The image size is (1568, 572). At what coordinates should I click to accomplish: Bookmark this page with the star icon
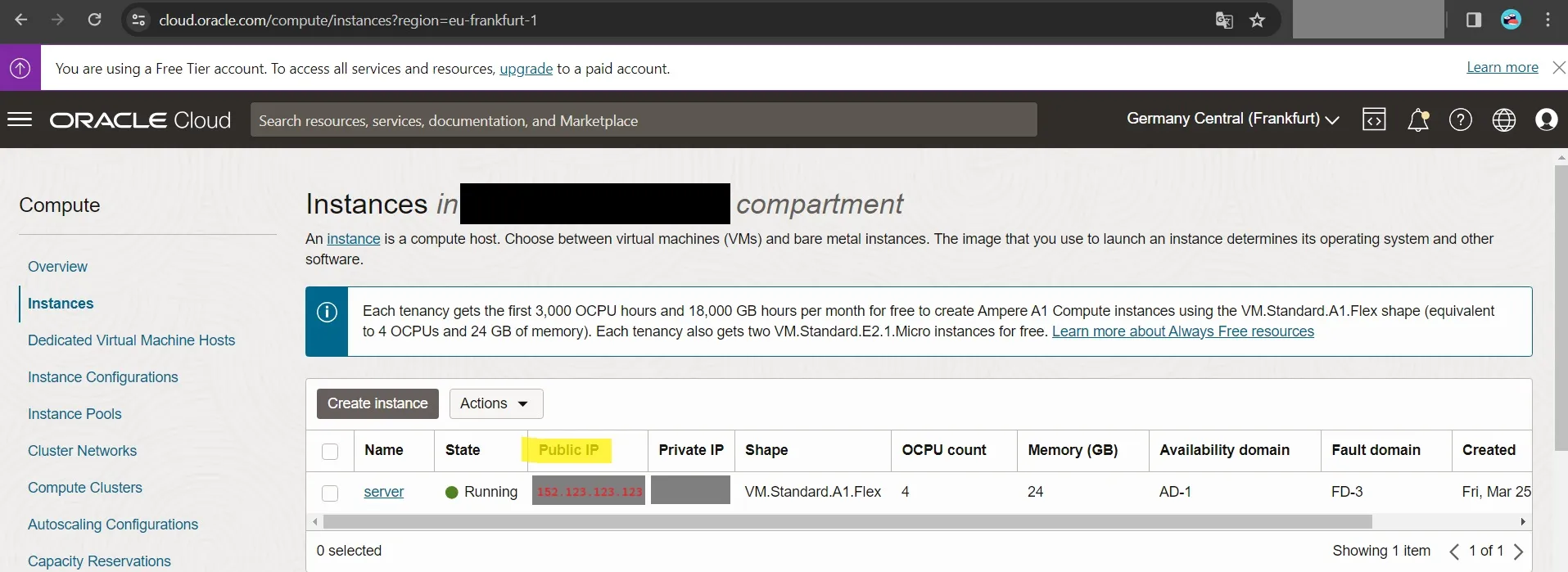point(1258,20)
